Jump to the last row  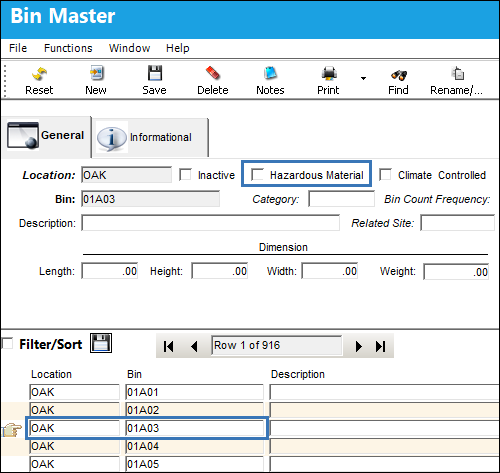pos(381,346)
